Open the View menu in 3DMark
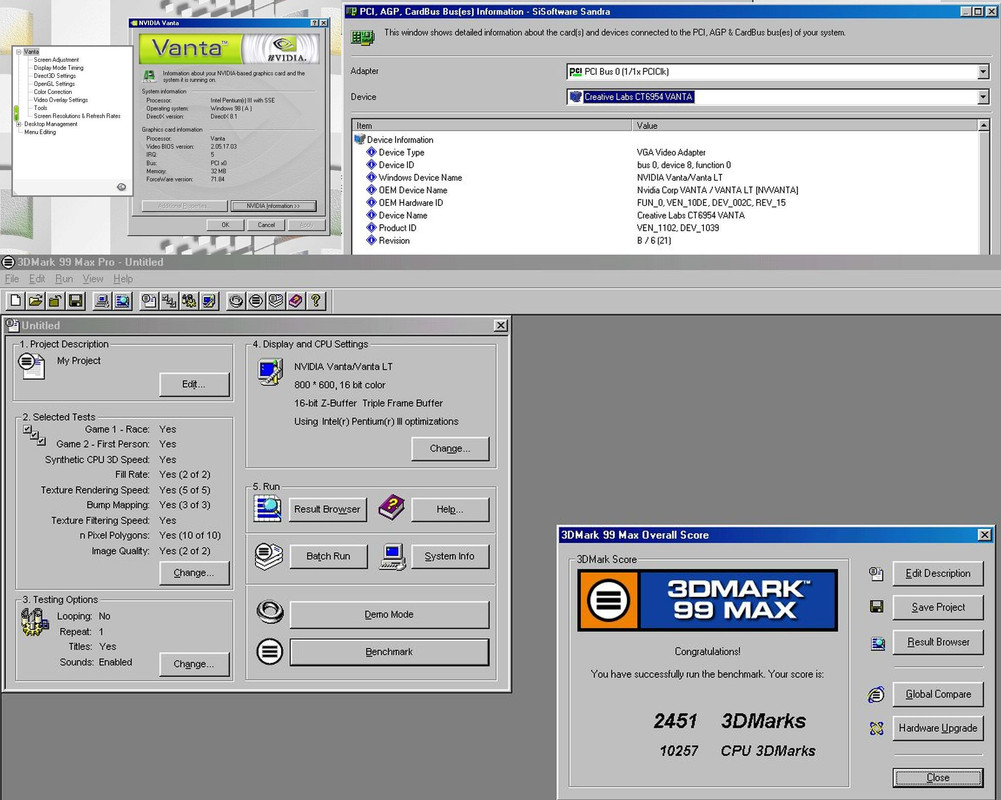Viewport: 1001px width, 800px height. [93, 279]
